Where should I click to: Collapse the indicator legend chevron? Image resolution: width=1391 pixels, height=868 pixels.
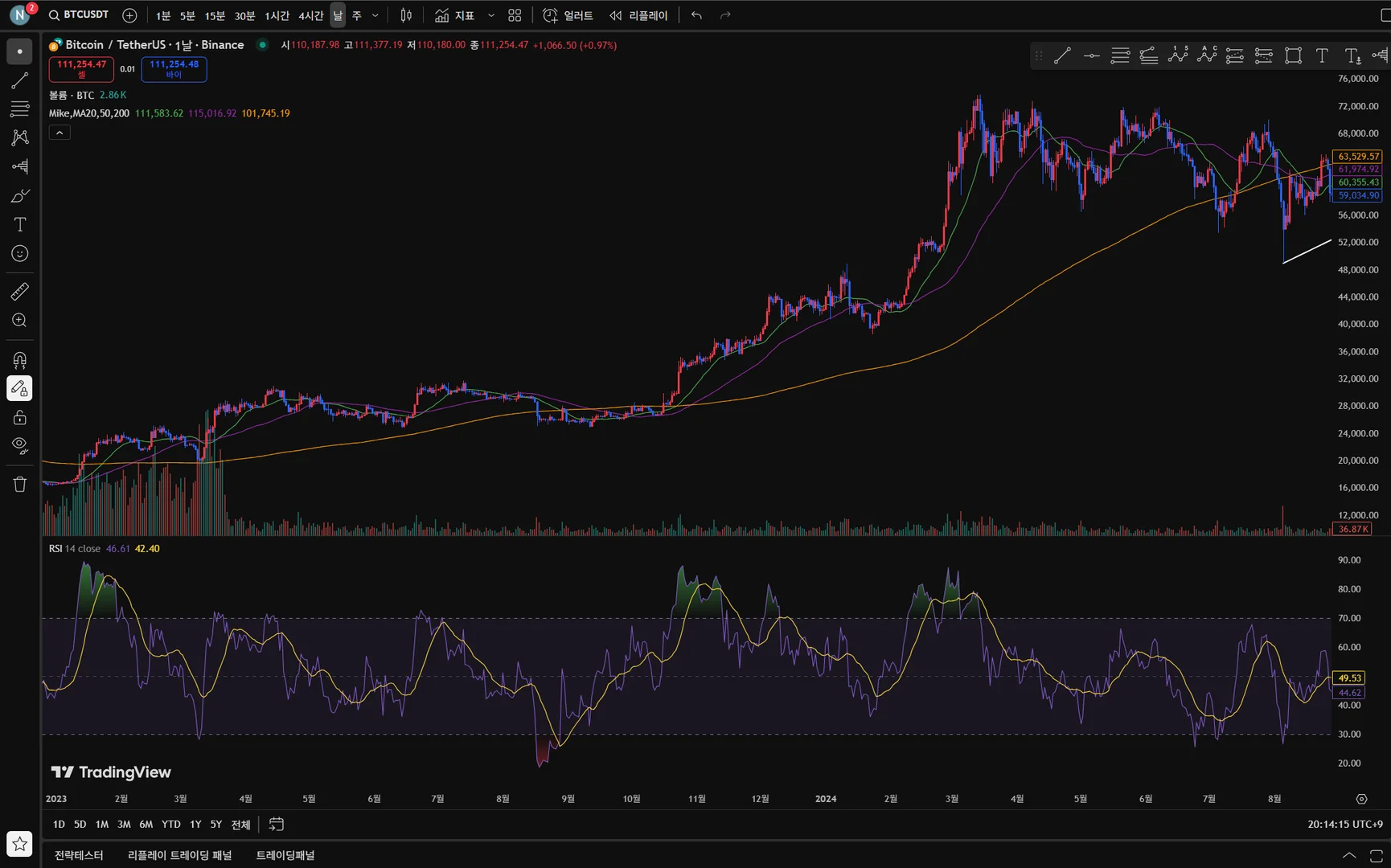(x=59, y=133)
